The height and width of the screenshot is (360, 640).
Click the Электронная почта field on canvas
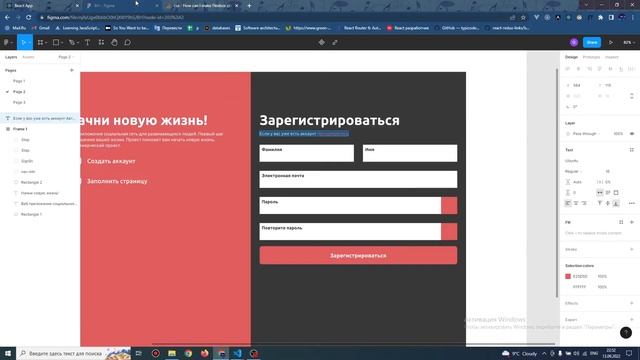358,179
